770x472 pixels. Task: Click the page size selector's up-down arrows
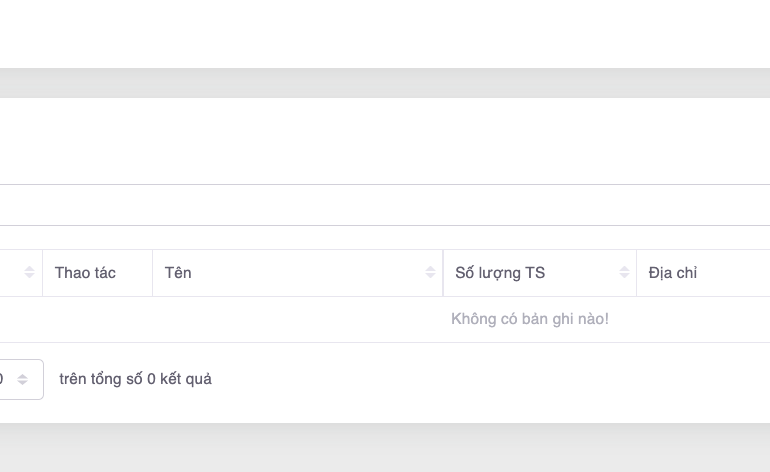(x=23, y=380)
